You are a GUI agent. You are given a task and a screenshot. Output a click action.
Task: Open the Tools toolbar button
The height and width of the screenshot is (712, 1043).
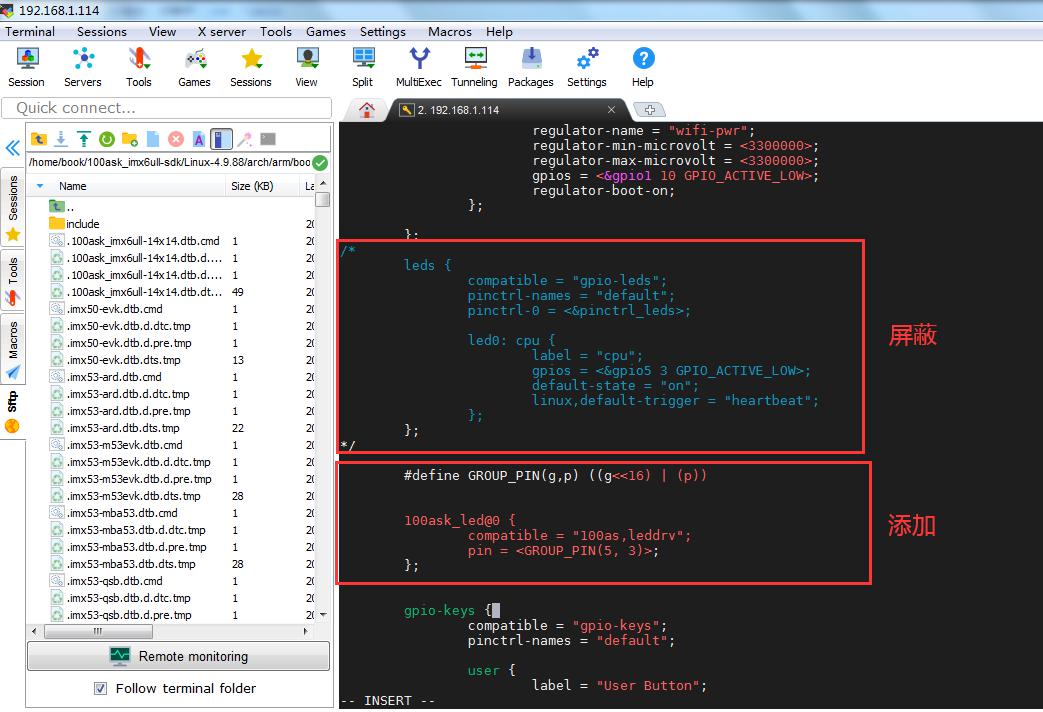click(x=138, y=67)
